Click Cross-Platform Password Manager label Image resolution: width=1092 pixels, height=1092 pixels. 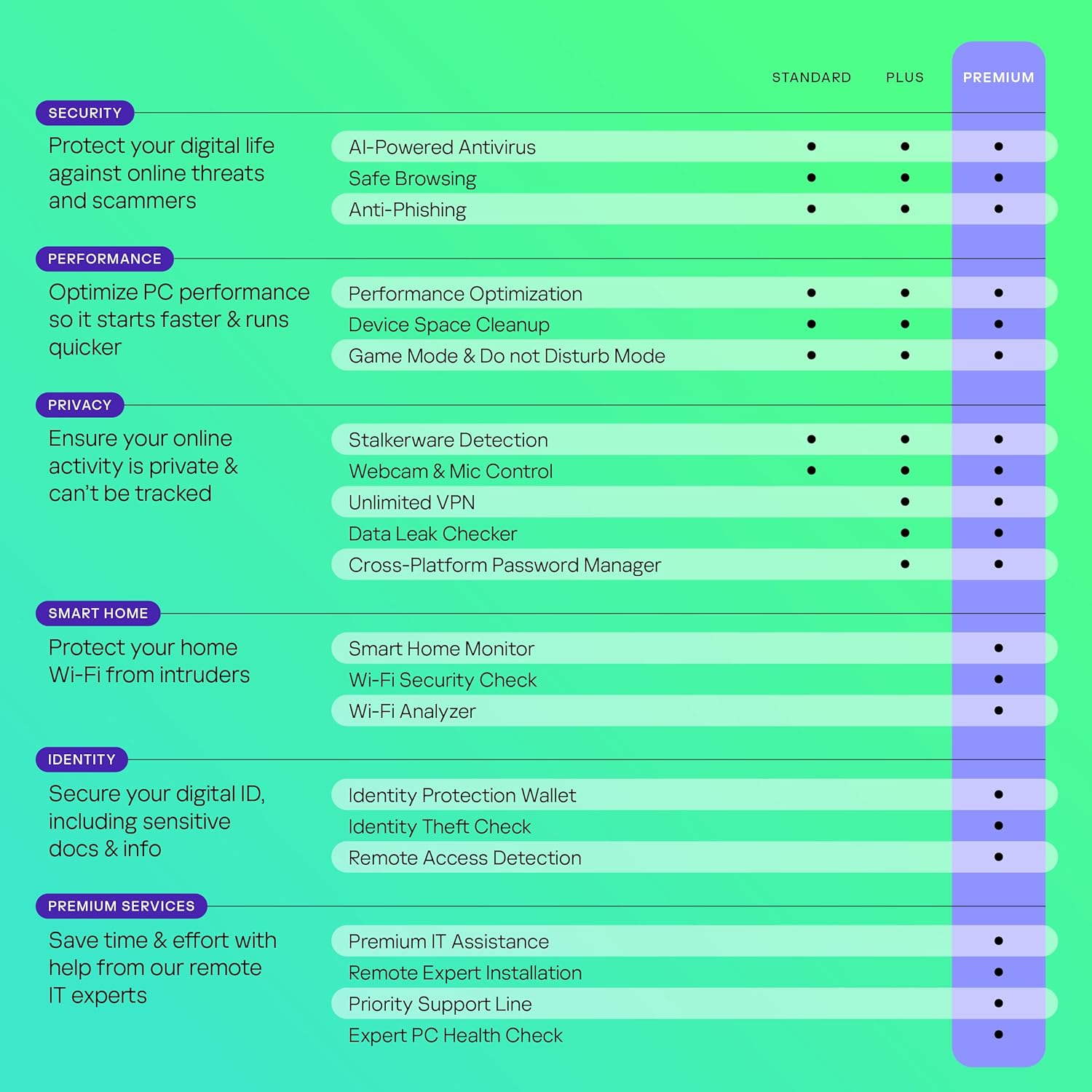(x=505, y=565)
